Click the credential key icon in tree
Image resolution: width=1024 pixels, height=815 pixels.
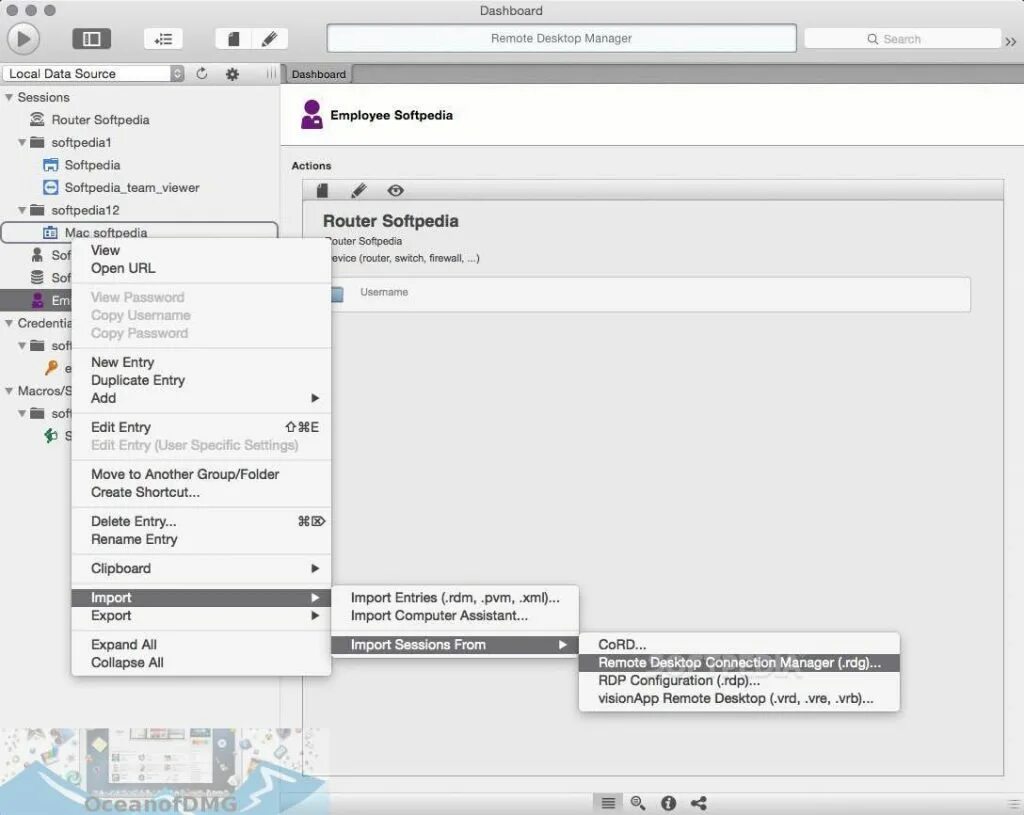(51, 368)
